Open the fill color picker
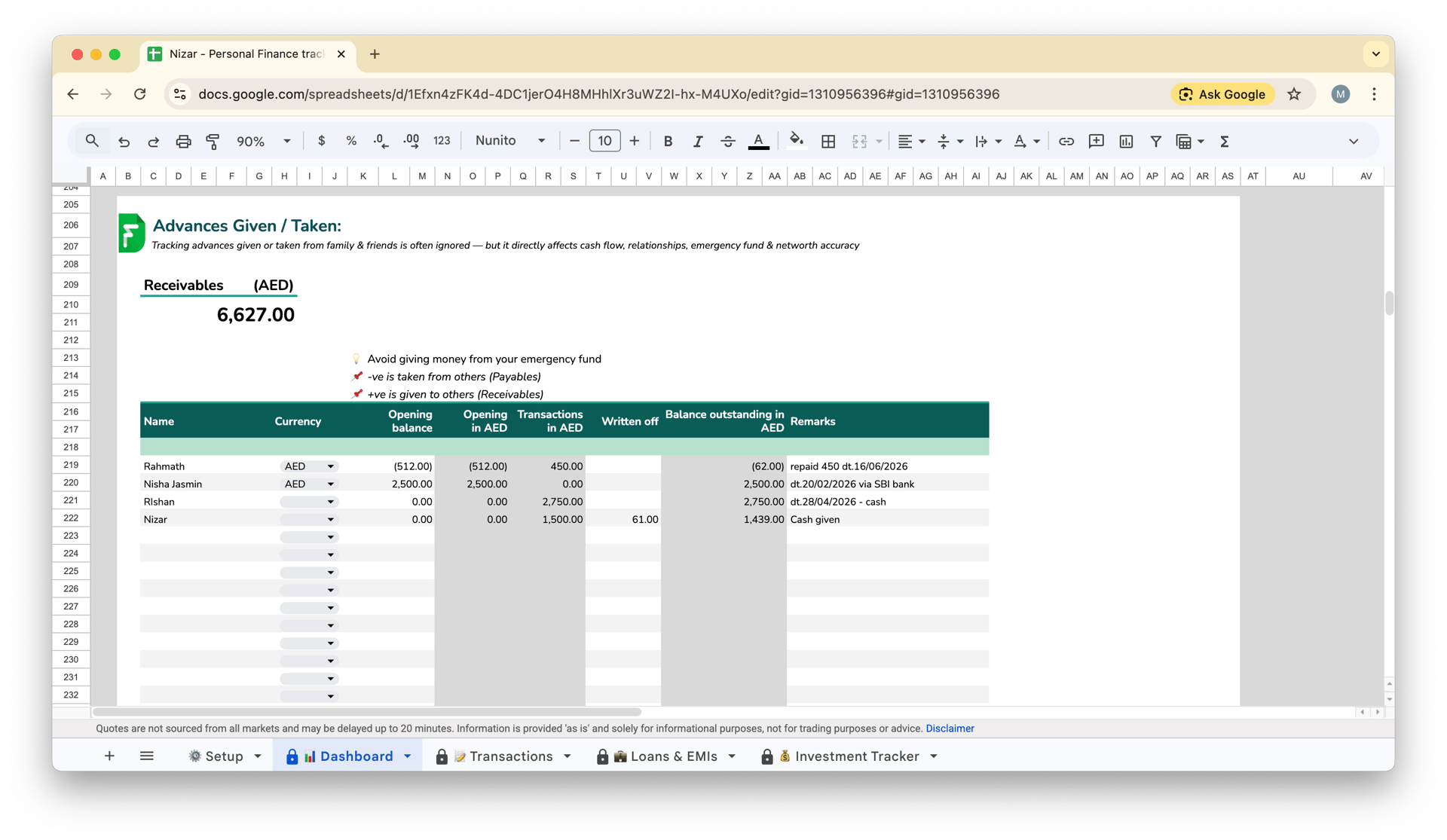 796,141
